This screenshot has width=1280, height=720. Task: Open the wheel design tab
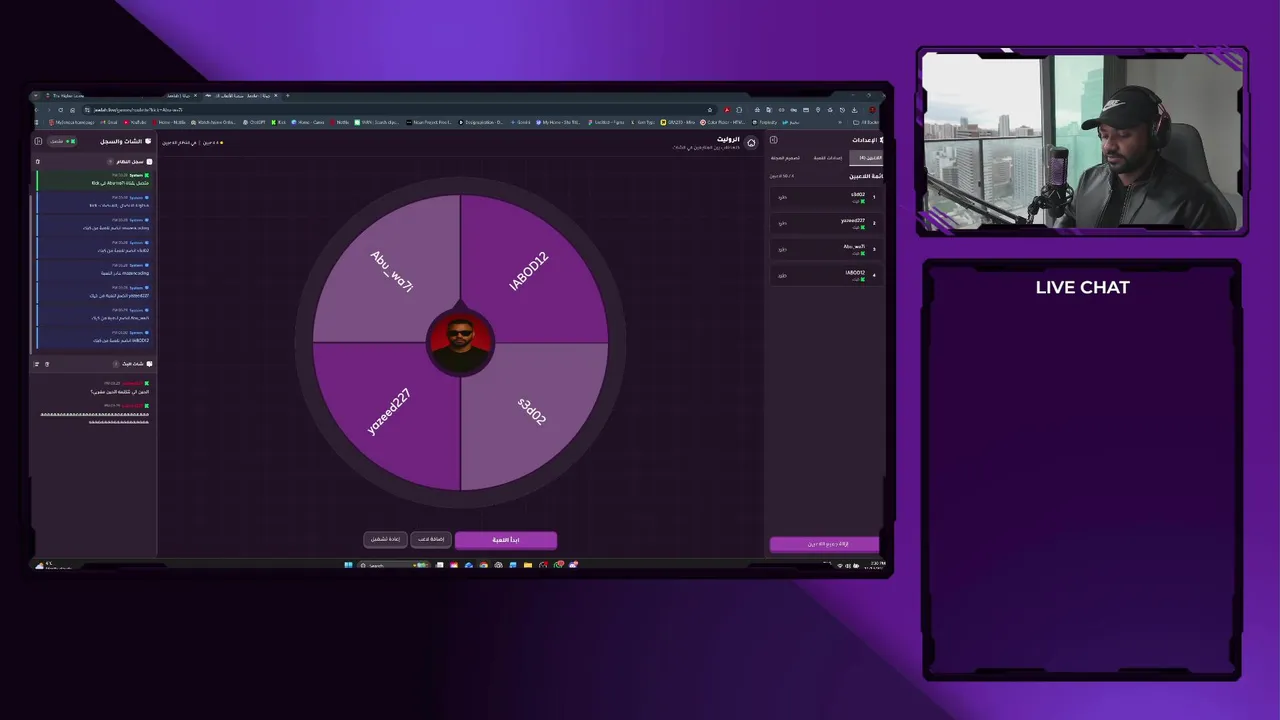tap(786, 158)
